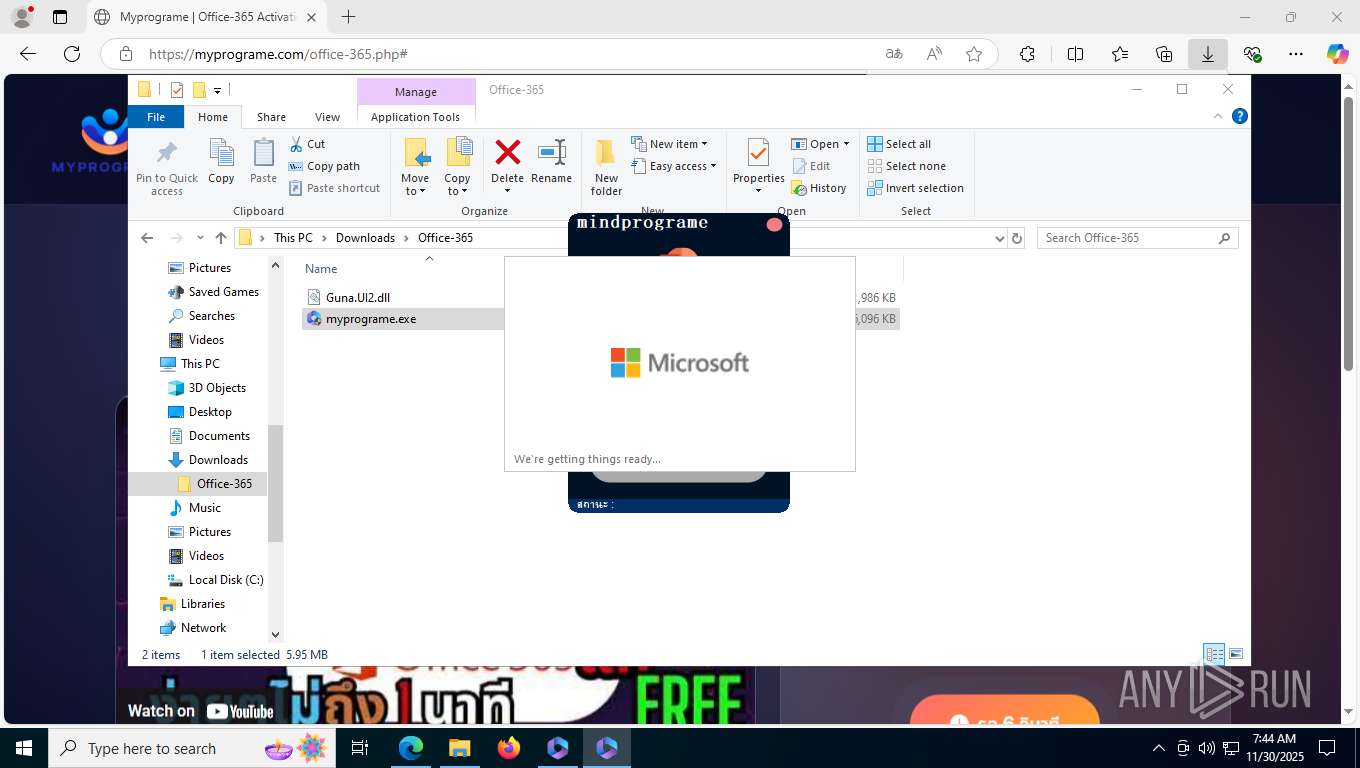Select Guna.UI2.dll file
The height and width of the screenshot is (768, 1360).
[358, 297]
